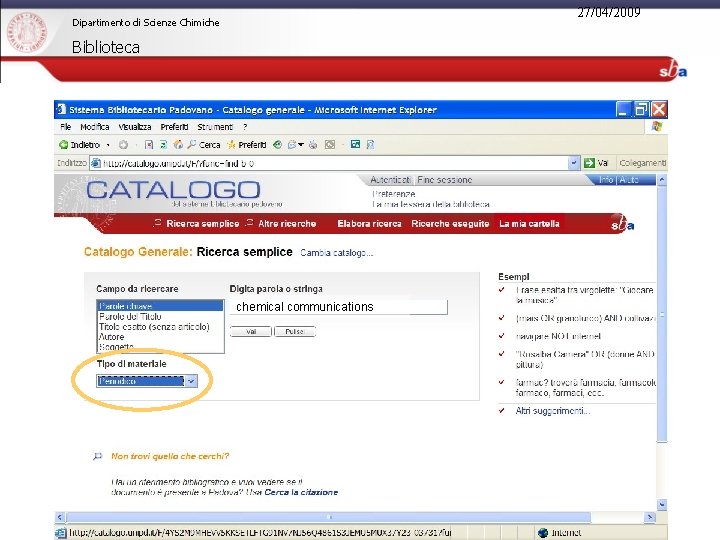The width and height of the screenshot is (720, 540).
Task: Click the Messenger toolbar icon
Action: 370,145
